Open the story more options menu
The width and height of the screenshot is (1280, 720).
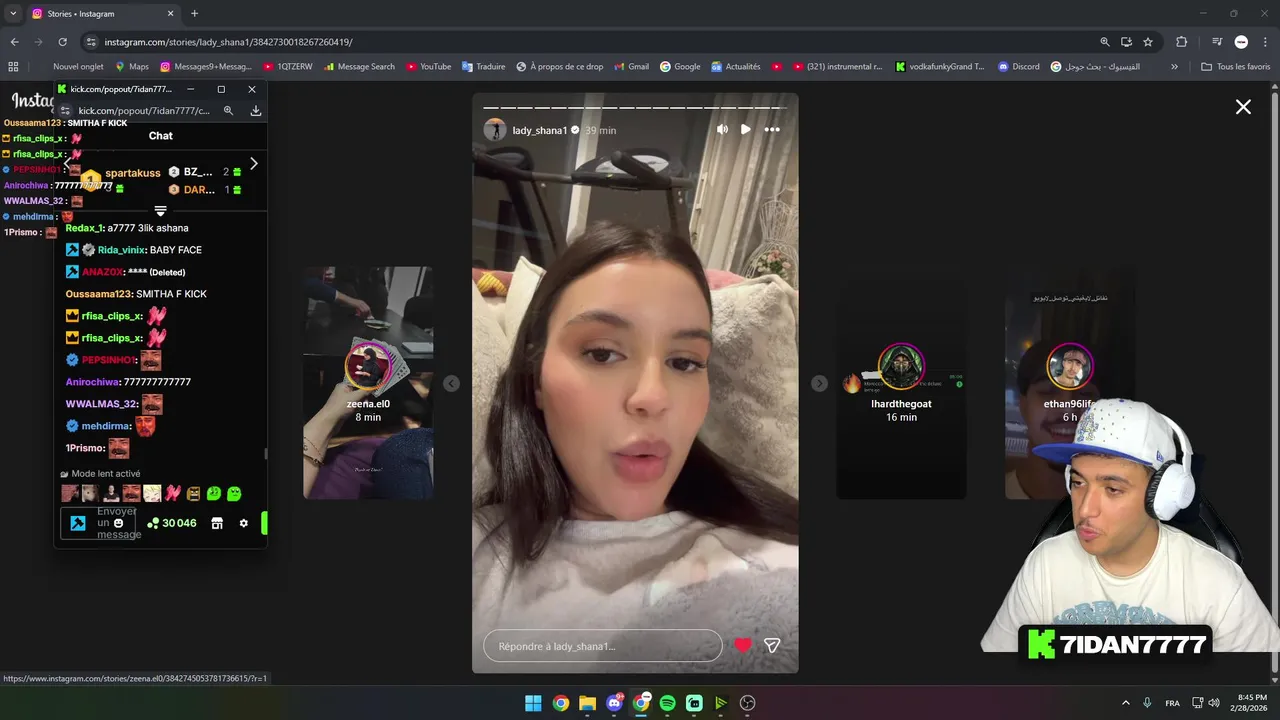click(x=772, y=129)
